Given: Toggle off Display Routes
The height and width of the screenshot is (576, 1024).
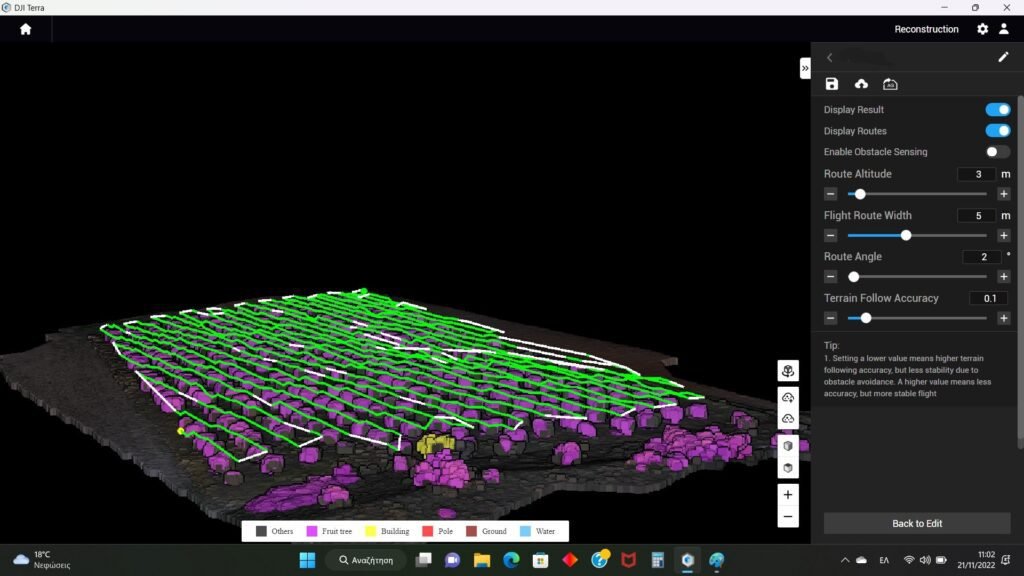Looking at the screenshot, I should click(997, 131).
